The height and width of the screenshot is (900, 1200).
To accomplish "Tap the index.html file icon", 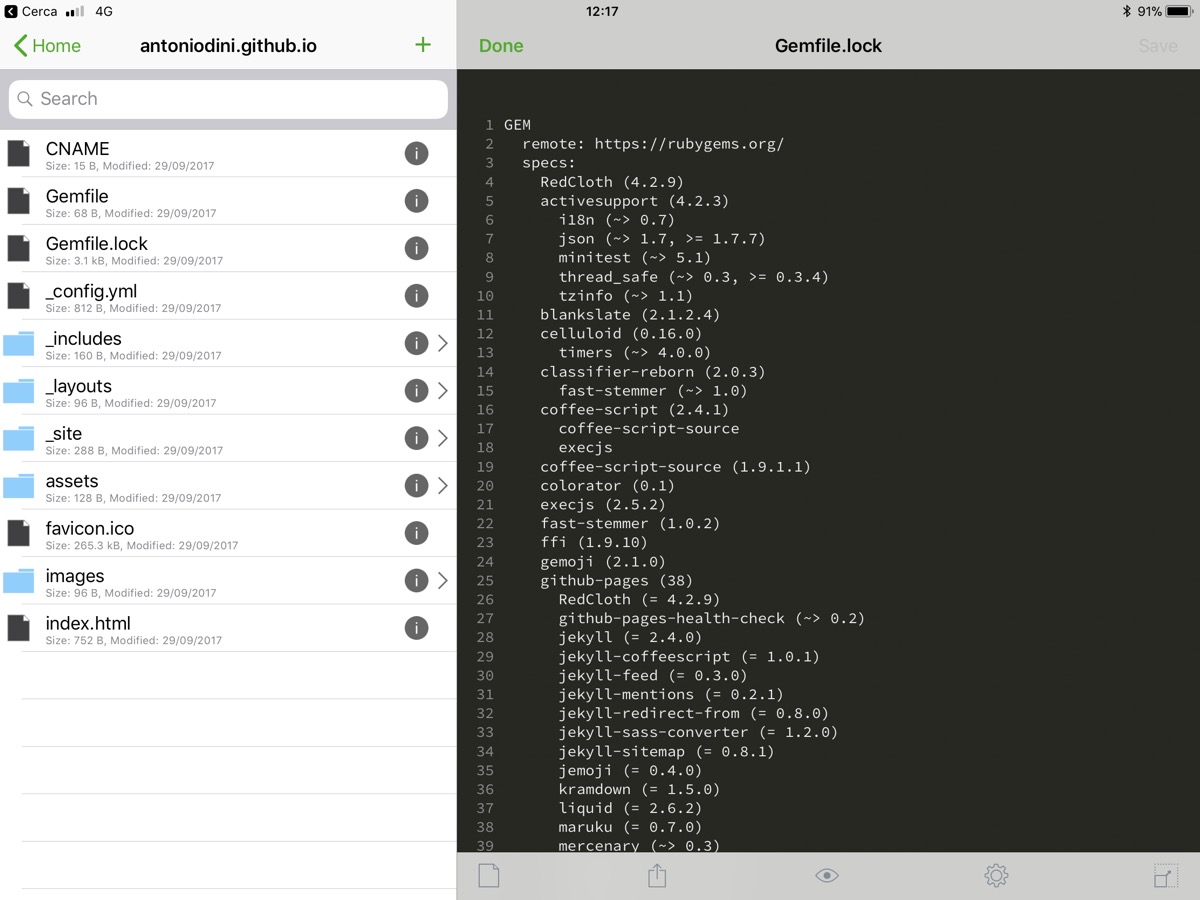I will coord(18,628).
